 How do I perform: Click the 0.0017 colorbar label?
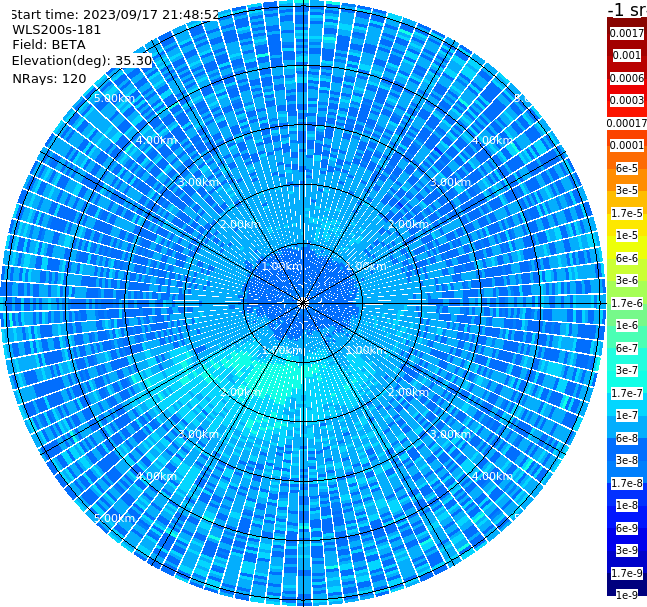(627, 33)
